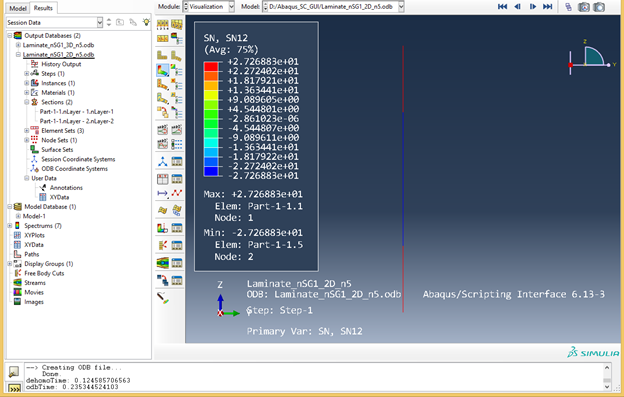
Task: Select Free Body Cuts item
Action: 44,273
